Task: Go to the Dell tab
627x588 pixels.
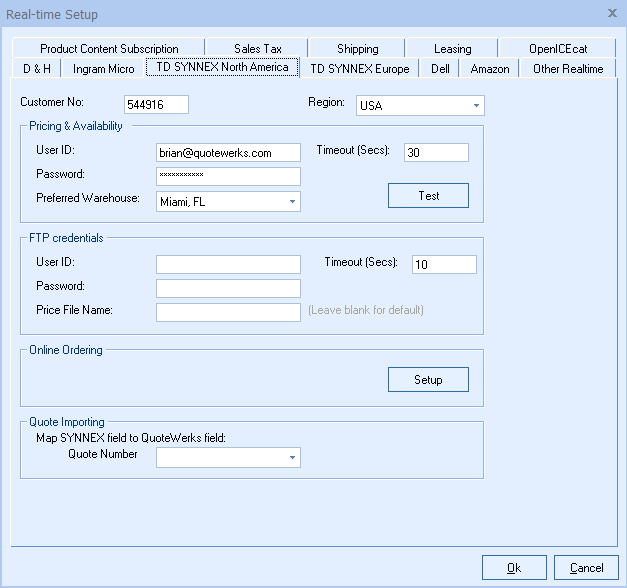Action: 440,69
